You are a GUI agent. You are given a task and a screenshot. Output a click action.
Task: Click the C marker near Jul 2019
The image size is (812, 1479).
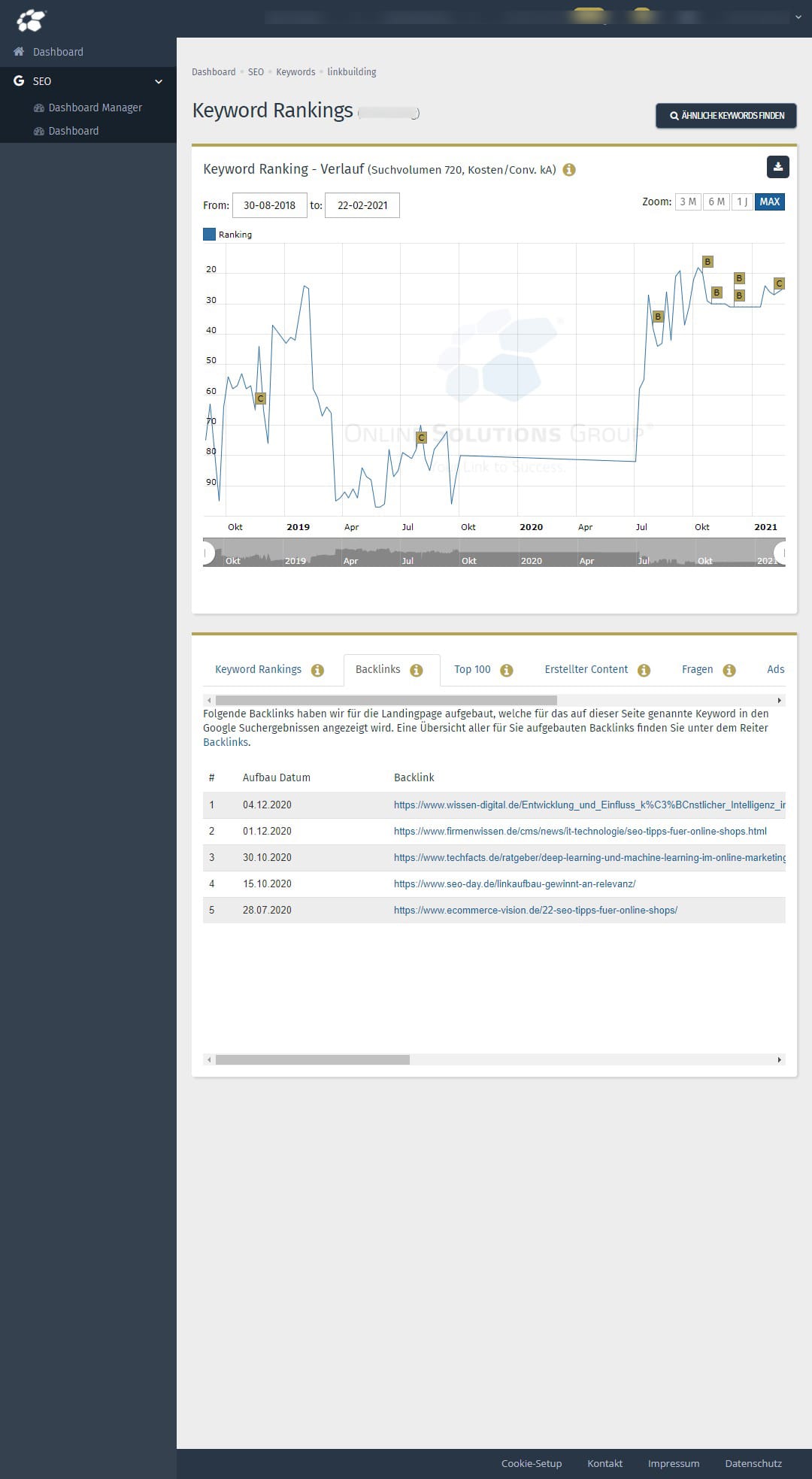[x=421, y=438]
